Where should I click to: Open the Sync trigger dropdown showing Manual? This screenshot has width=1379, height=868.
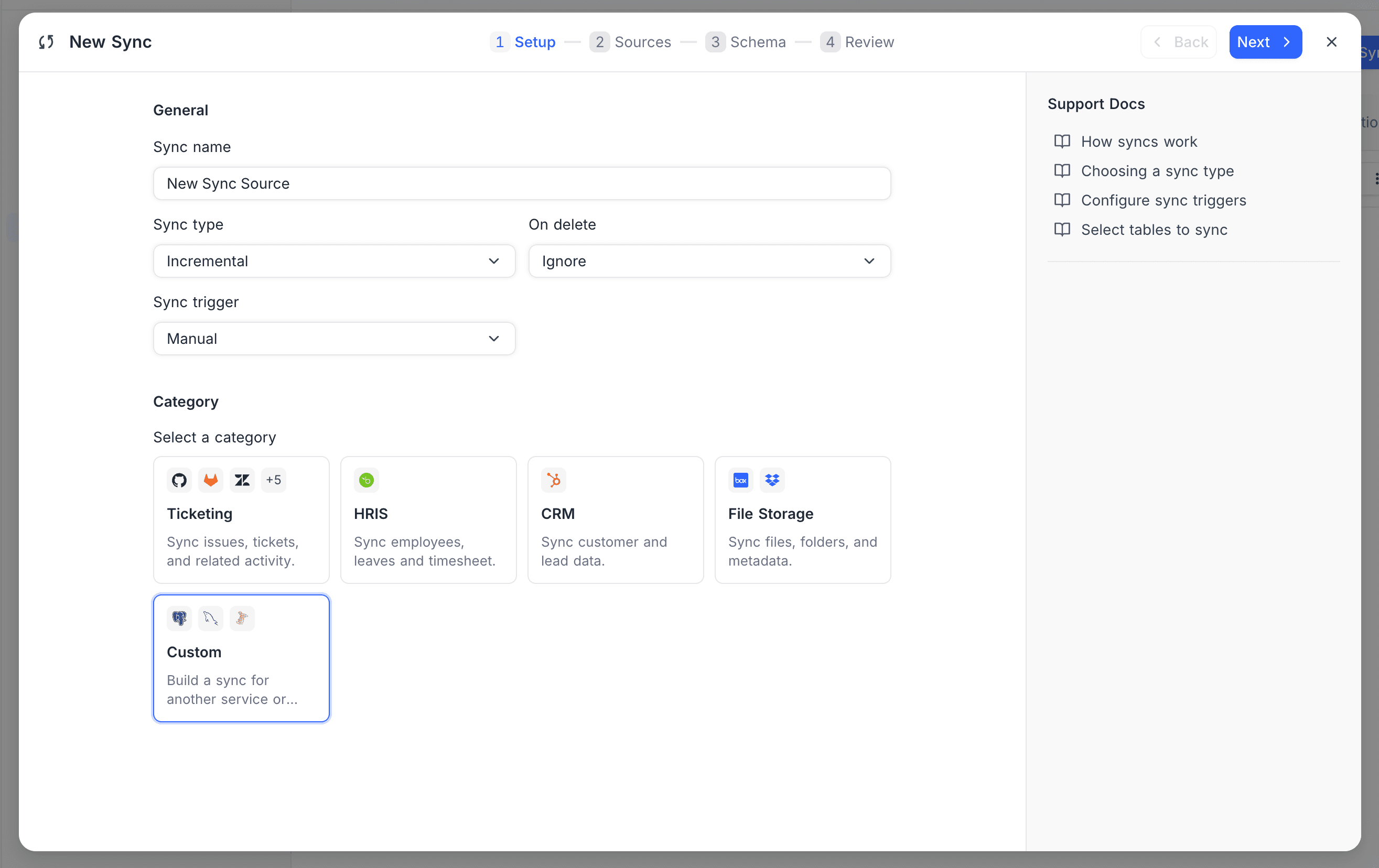335,339
